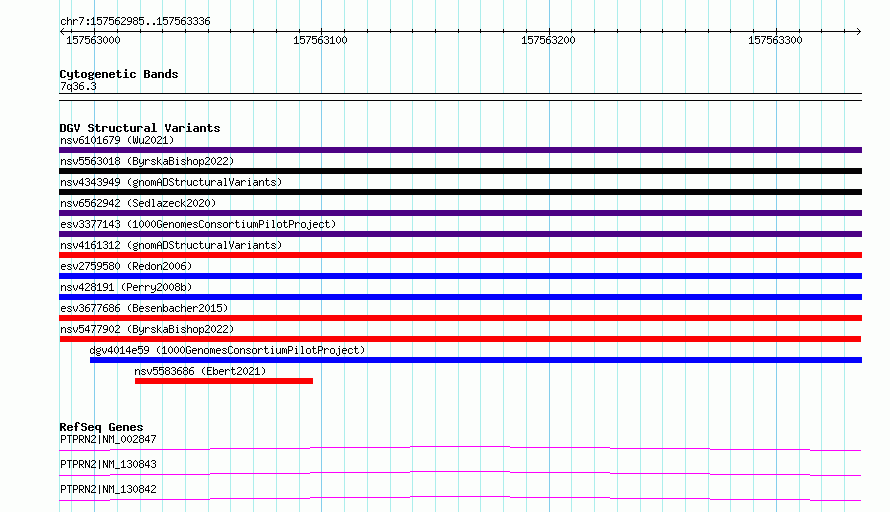
Task: Select the esv3377143 purple variant bar
Action: coord(460,234)
